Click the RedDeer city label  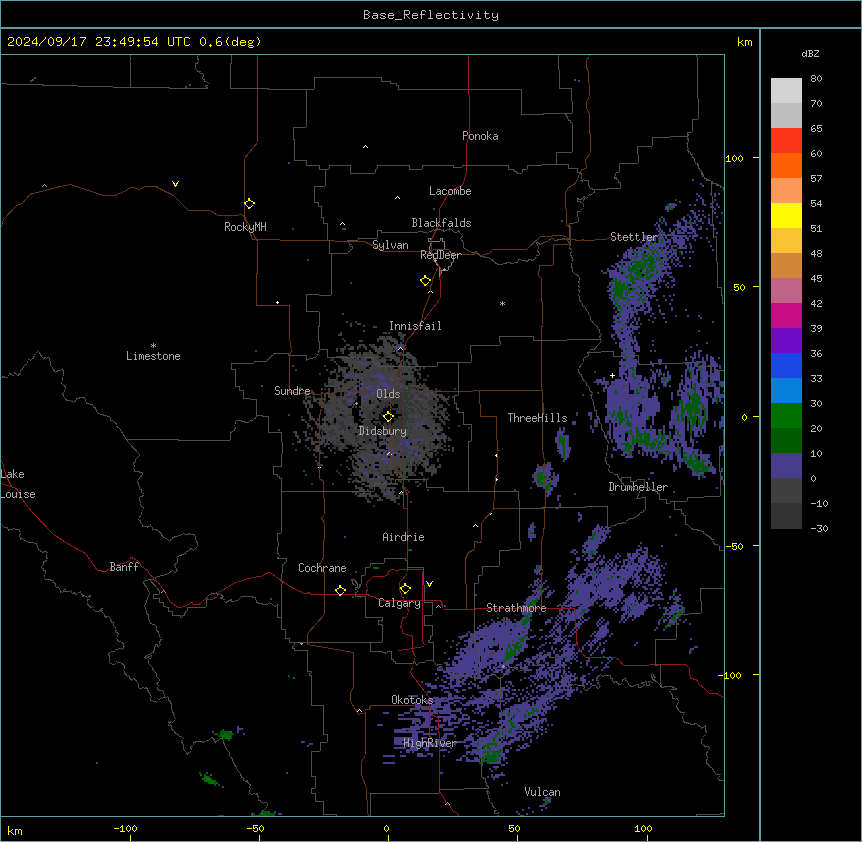[x=440, y=255]
